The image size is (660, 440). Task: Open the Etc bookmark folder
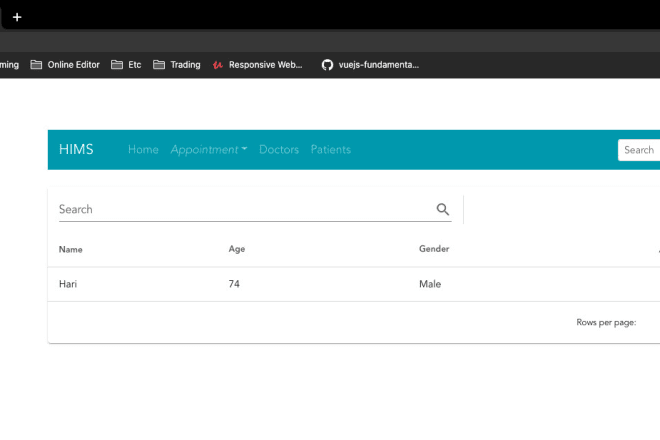126,65
